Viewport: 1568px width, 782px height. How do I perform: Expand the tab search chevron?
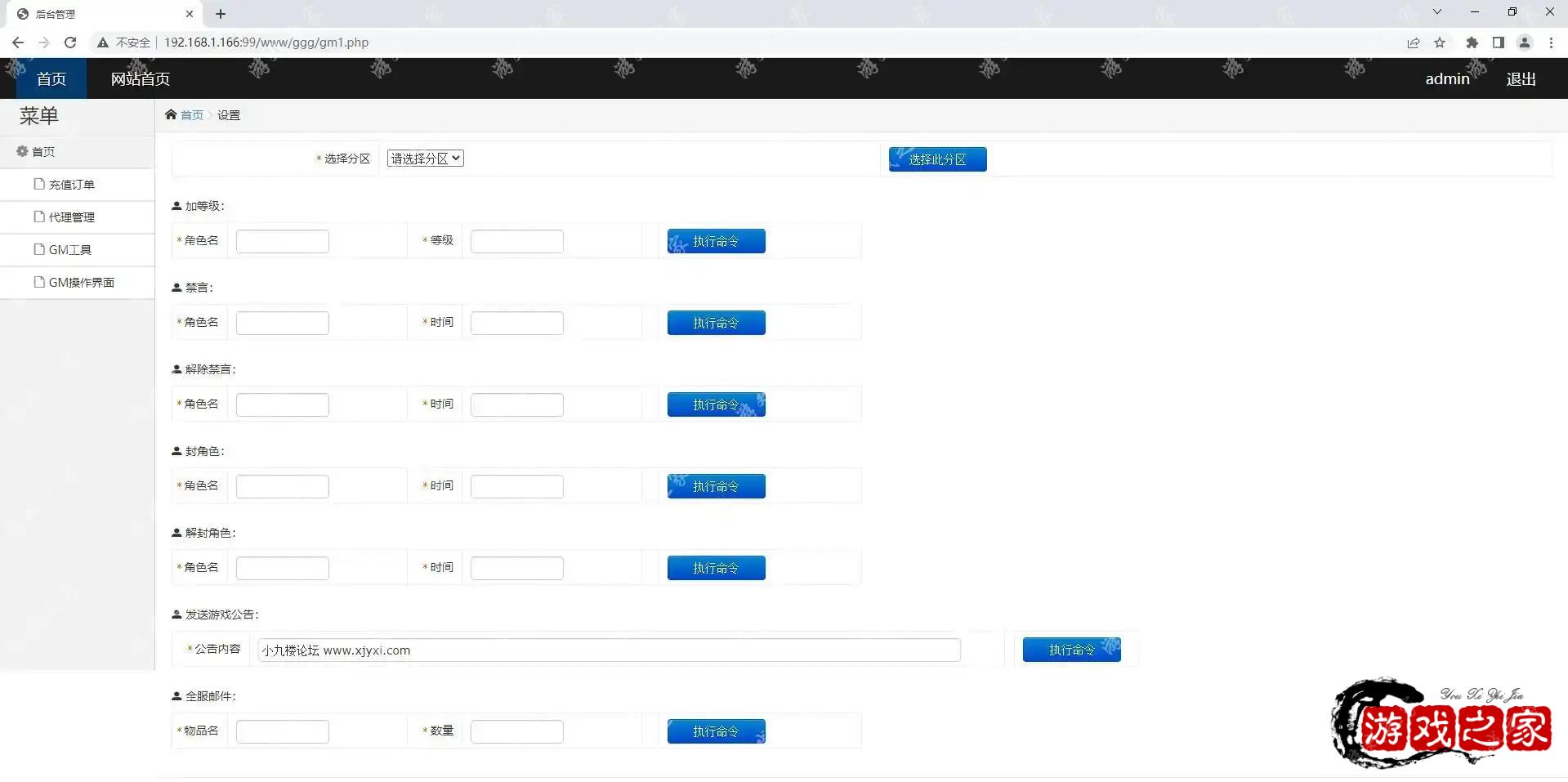click(1436, 12)
